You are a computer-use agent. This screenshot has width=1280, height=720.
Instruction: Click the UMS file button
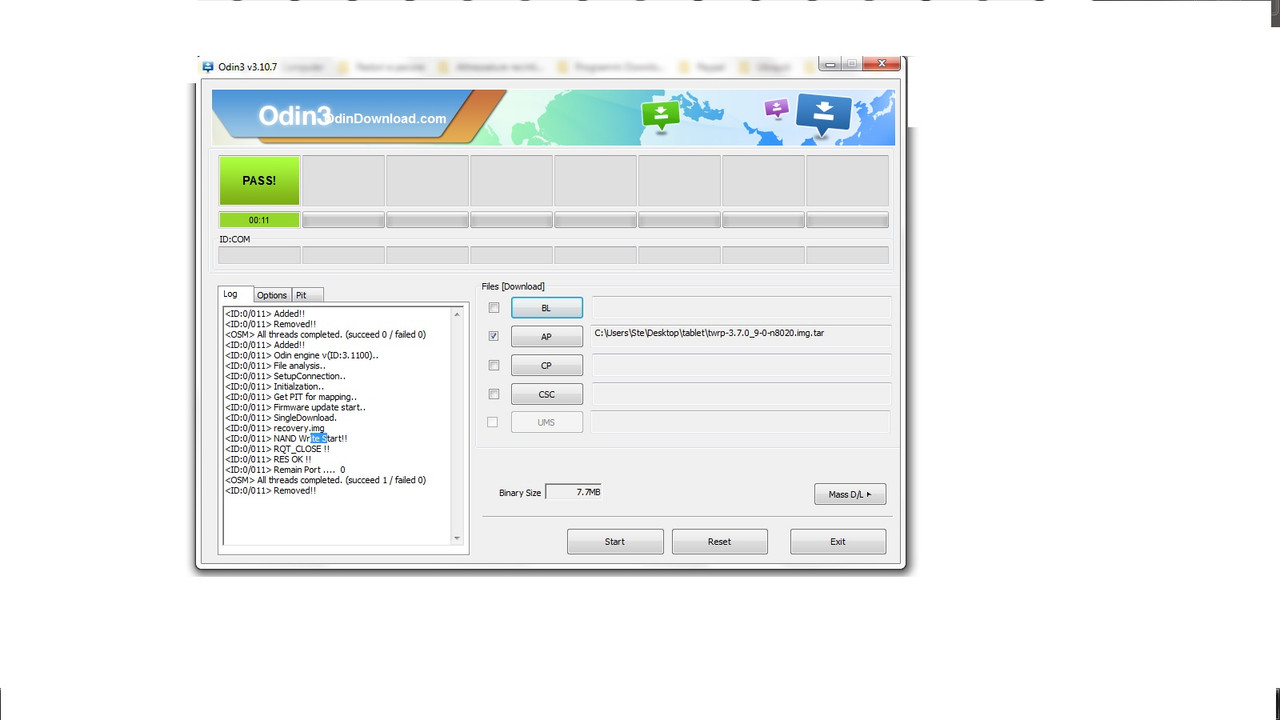(546, 422)
